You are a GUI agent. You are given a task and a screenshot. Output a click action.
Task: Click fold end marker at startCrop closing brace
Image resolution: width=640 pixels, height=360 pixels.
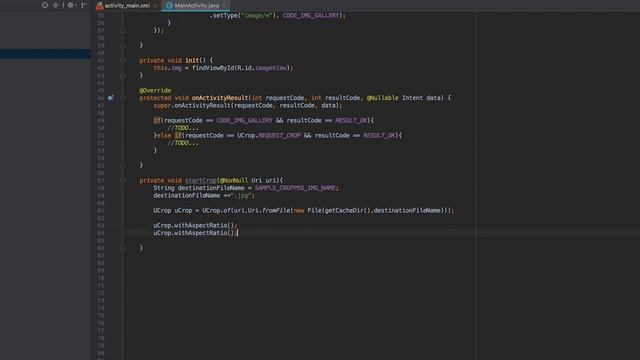coord(122,248)
